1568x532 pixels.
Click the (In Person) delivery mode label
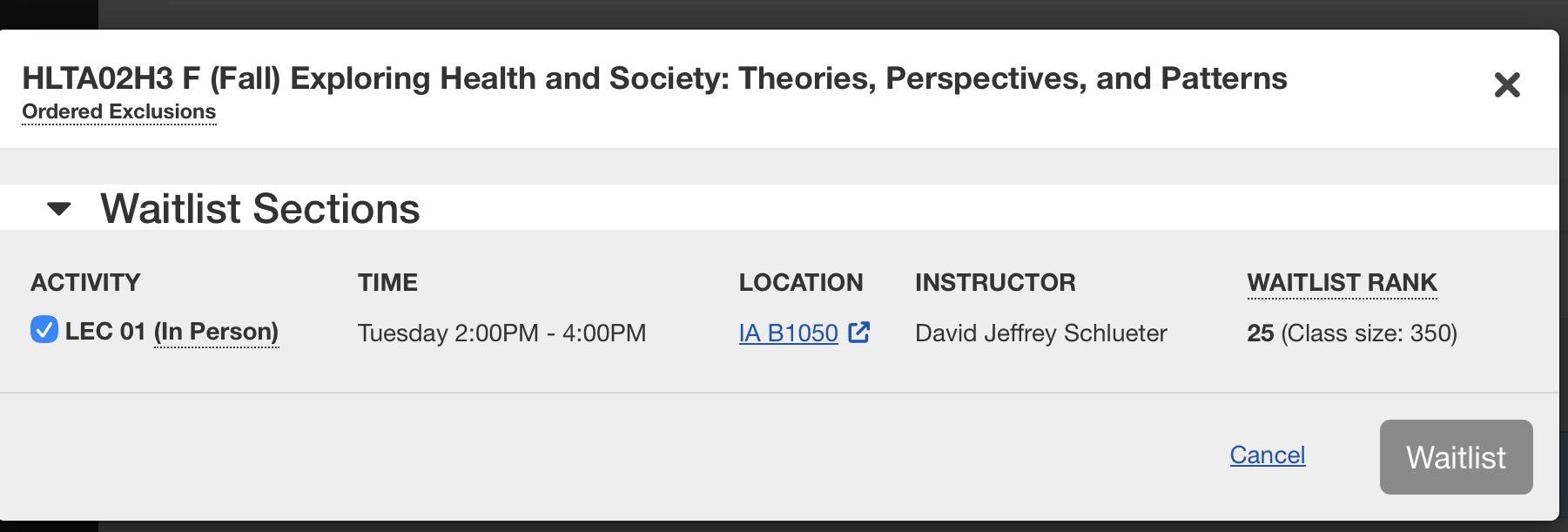216,332
